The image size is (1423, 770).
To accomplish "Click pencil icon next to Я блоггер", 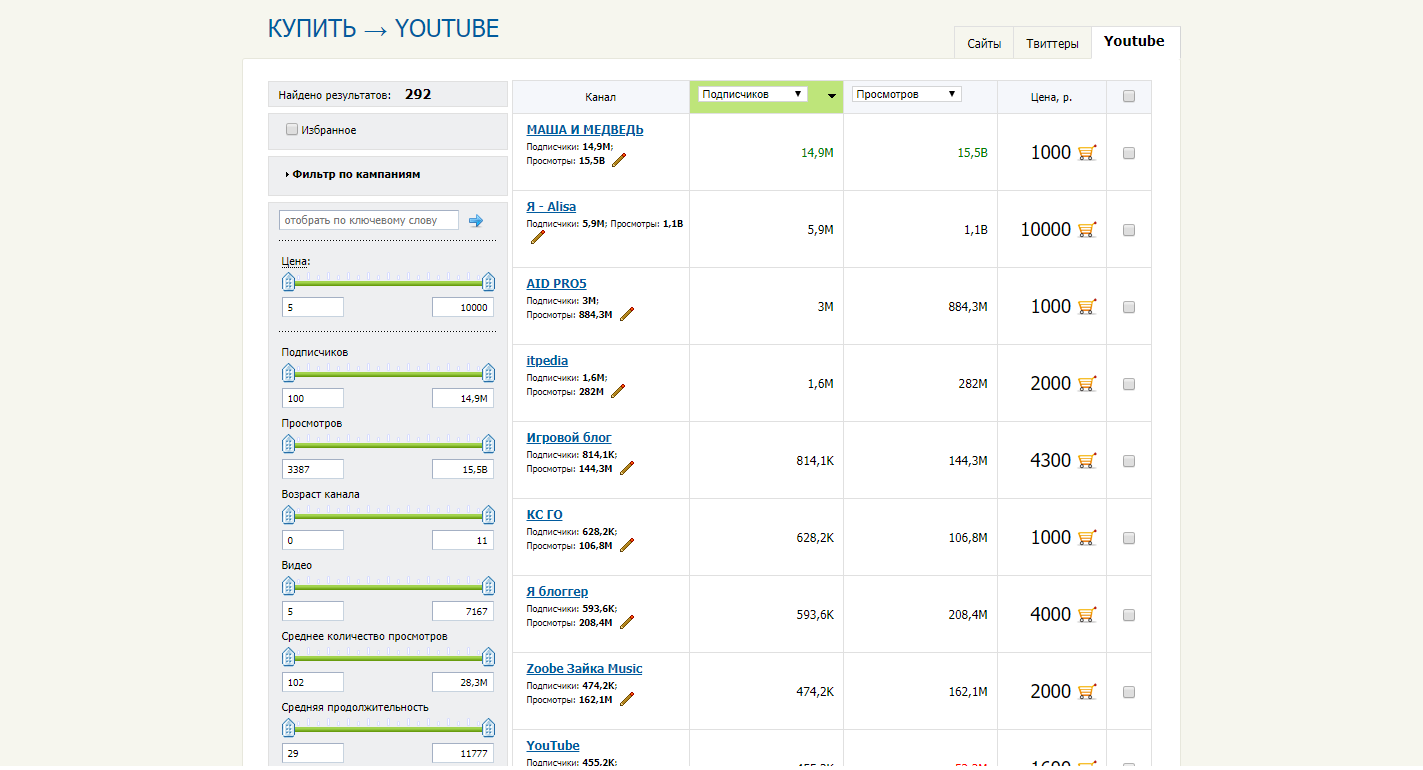I will click(627, 622).
